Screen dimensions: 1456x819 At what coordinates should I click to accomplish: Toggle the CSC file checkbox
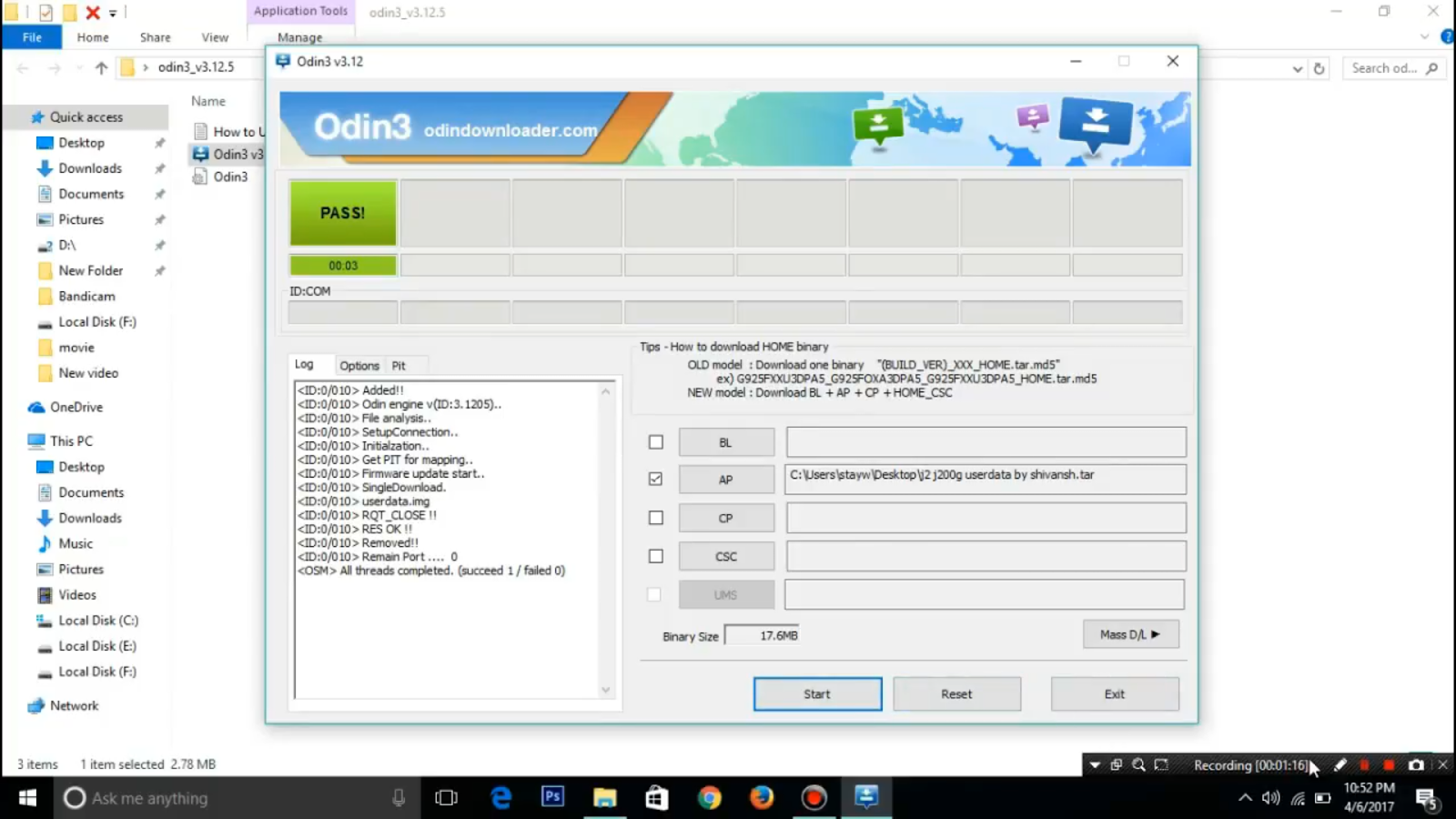tap(655, 556)
